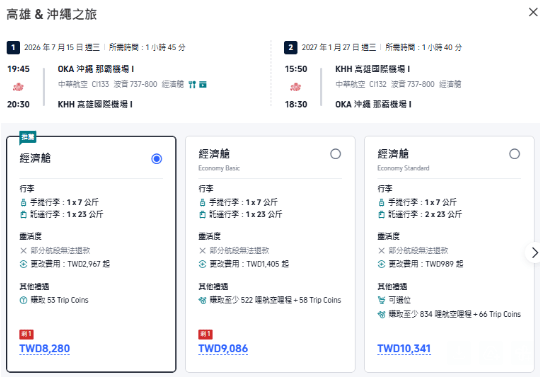This screenshot has width=540, height=377.
Task: Select the Economy Standard fare radio button
Action: click(x=515, y=154)
